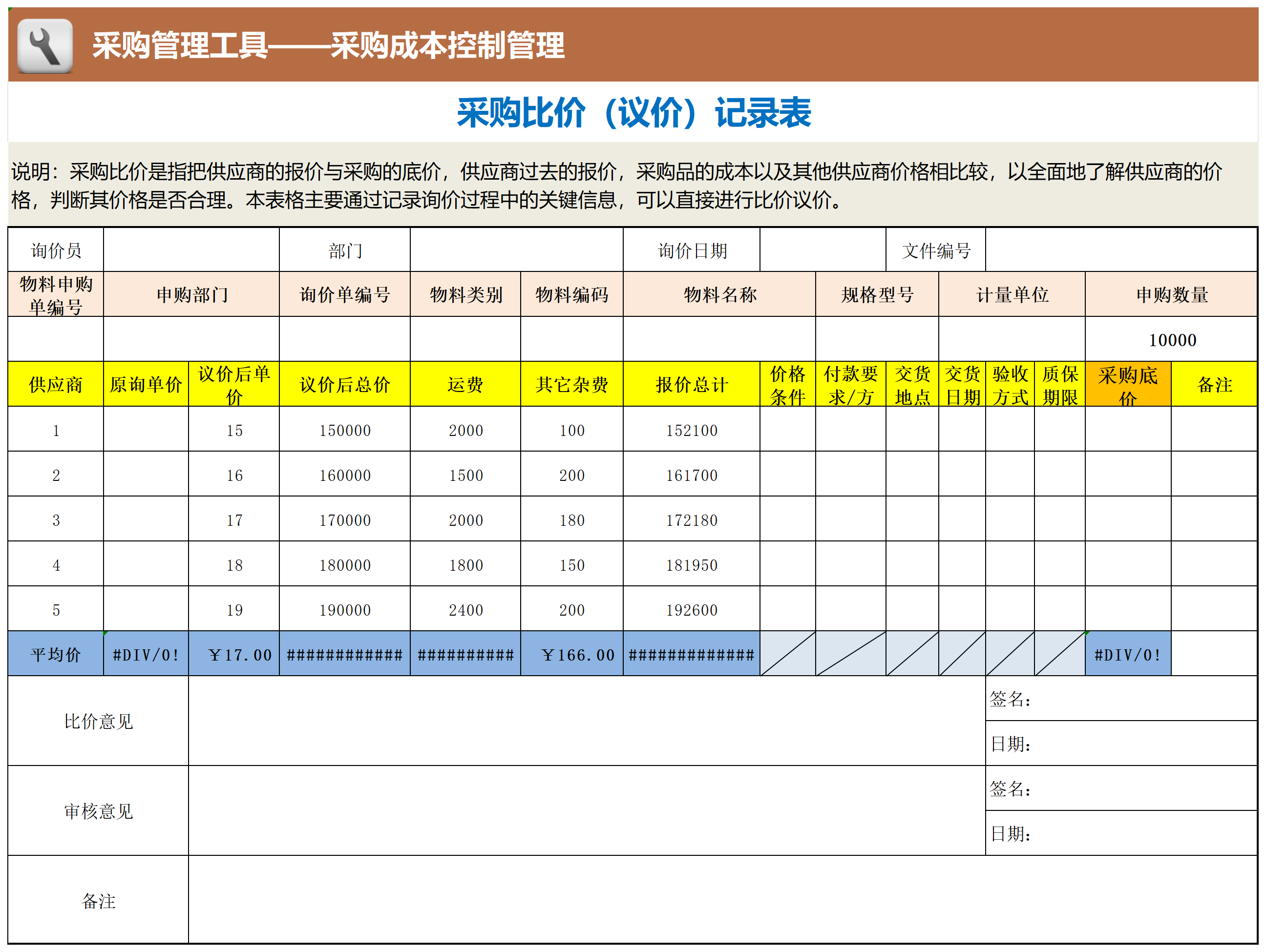Screen dimensions: 1266x952
Task: Click freight value 2400
Action: click(x=466, y=609)
